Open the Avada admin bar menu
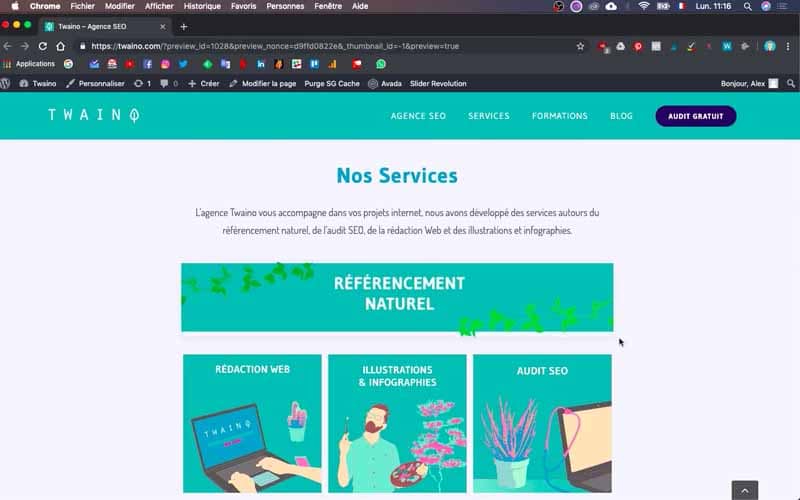This screenshot has height=500, width=800. [x=385, y=83]
